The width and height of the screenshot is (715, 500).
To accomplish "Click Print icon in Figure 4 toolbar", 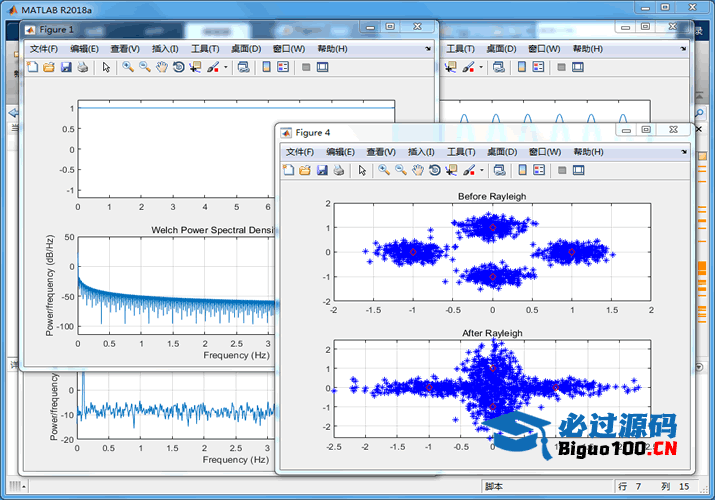I will (x=339, y=170).
